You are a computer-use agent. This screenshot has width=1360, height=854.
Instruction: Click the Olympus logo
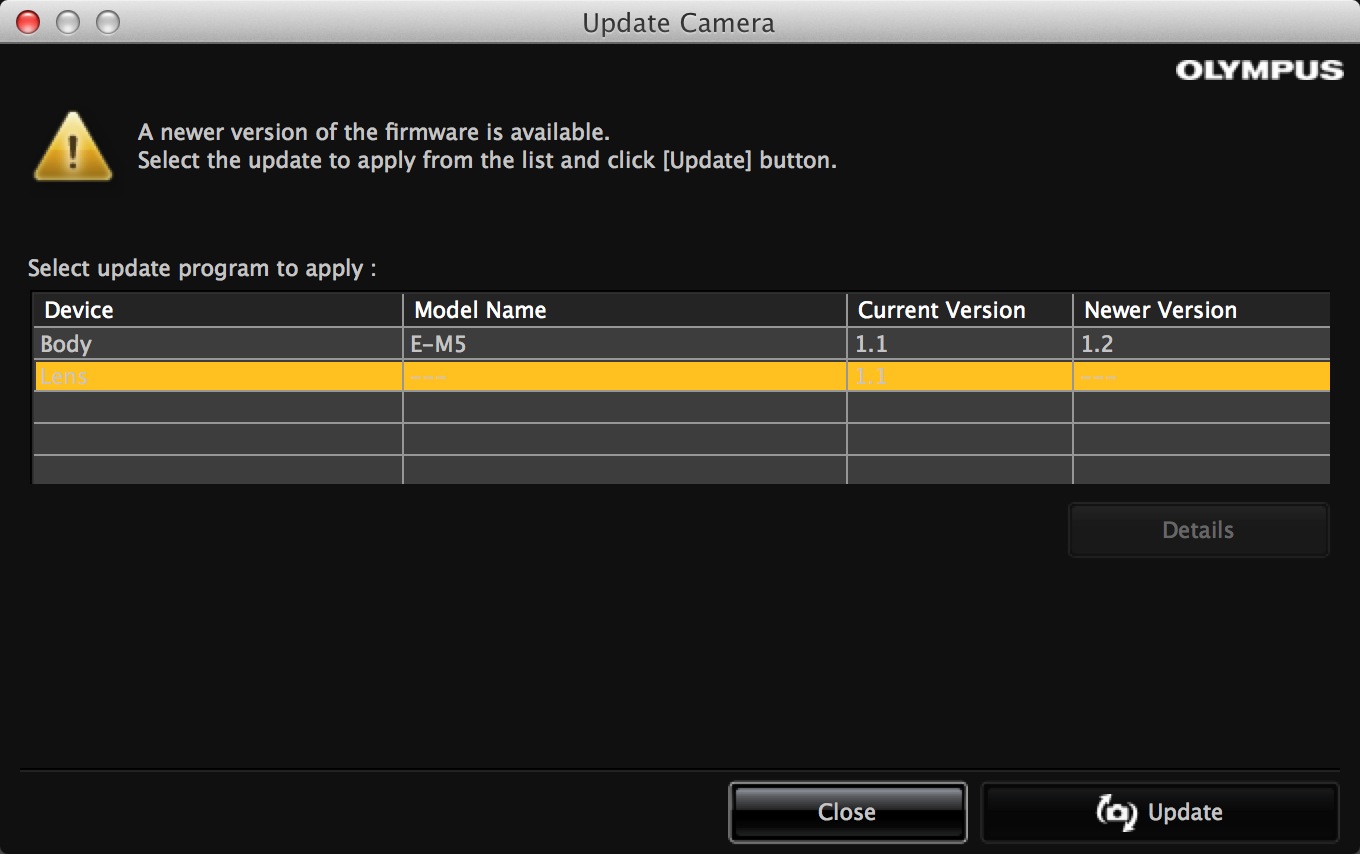click(1258, 70)
